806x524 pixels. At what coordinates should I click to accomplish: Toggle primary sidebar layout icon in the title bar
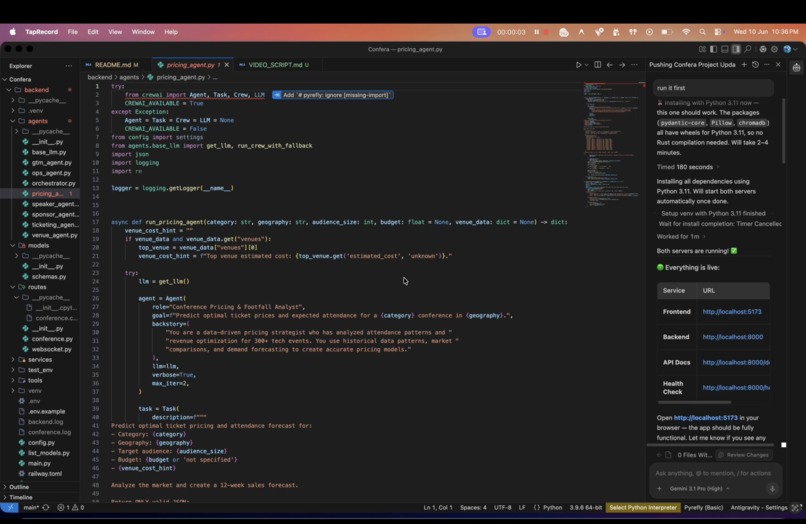click(713, 49)
